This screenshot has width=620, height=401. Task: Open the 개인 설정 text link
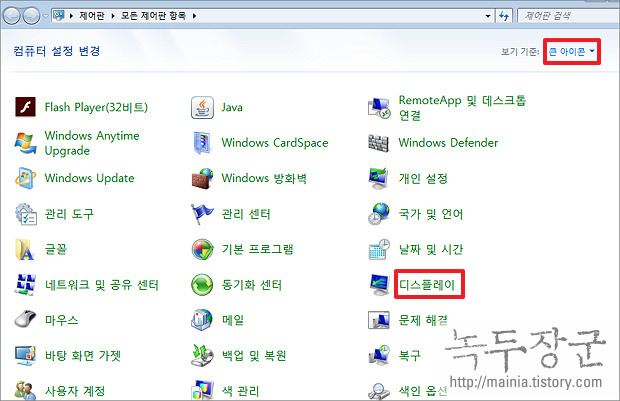pos(423,178)
